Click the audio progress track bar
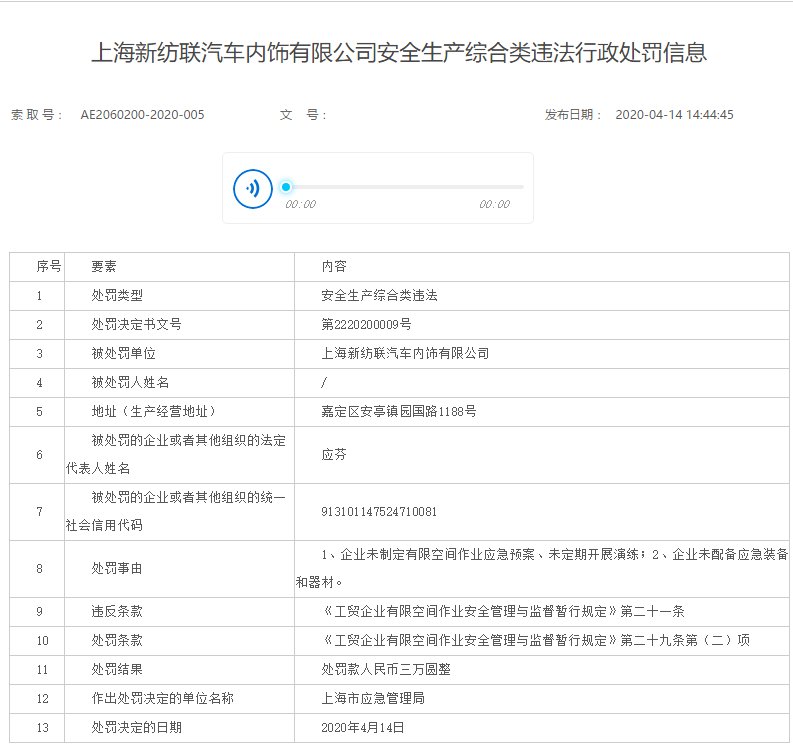 (404, 187)
